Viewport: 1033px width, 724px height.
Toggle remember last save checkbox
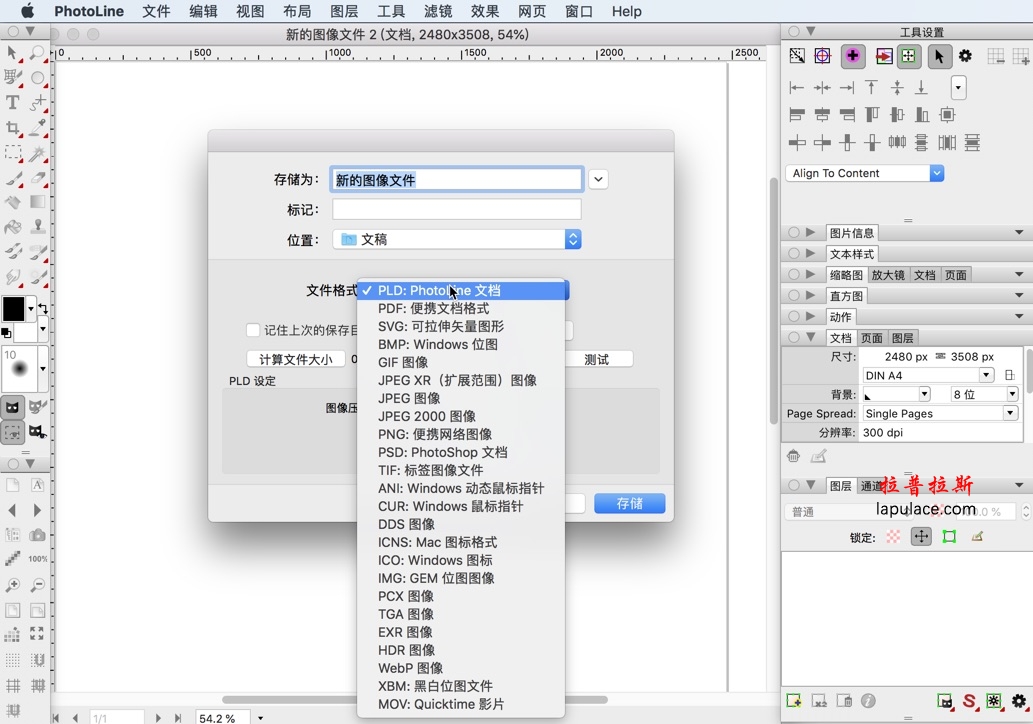coord(252,330)
